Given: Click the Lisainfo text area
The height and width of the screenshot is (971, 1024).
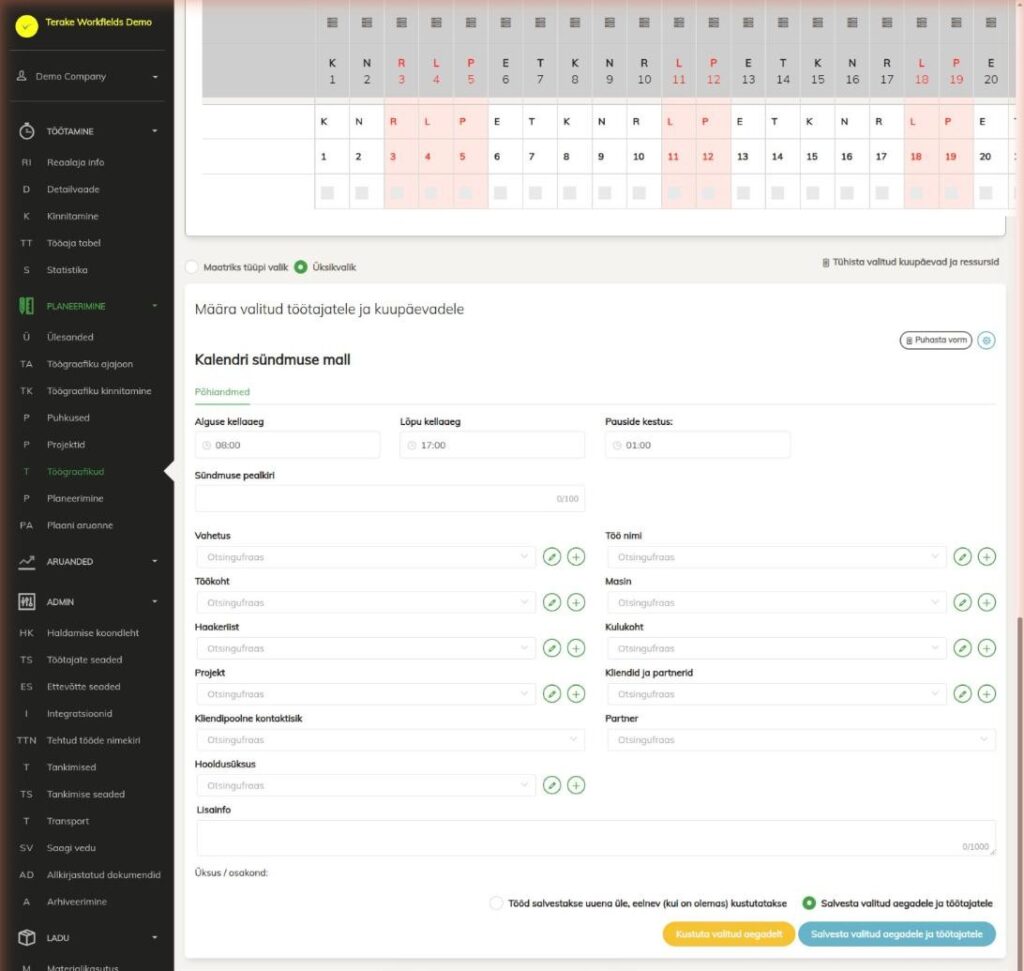Looking at the screenshot, I should coord(596,837).
